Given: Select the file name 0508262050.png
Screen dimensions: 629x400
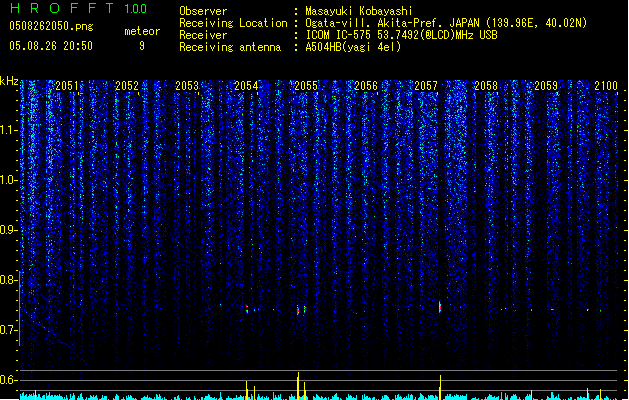Looking at the screenshot, I should [51, 26].
